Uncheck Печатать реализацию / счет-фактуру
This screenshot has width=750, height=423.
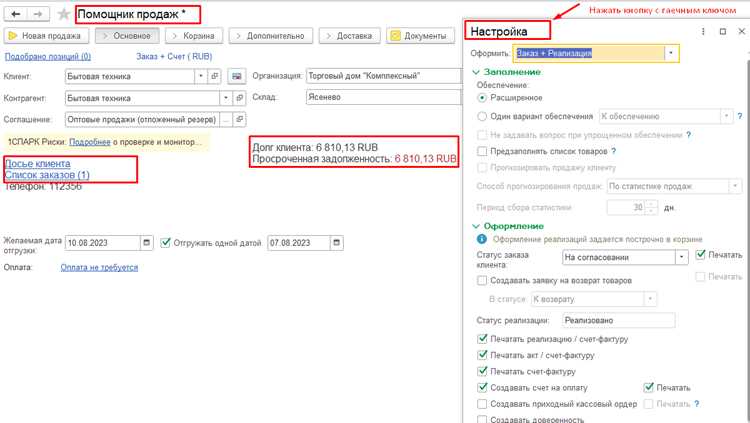(482, 339)
